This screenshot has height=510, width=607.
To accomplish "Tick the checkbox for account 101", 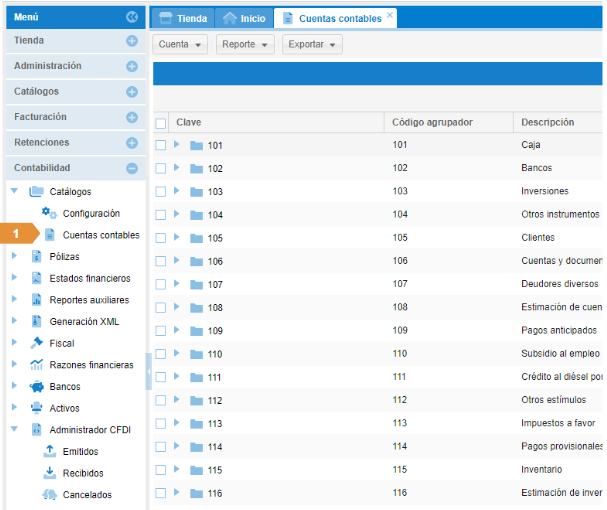I will (x=161, y=145).
